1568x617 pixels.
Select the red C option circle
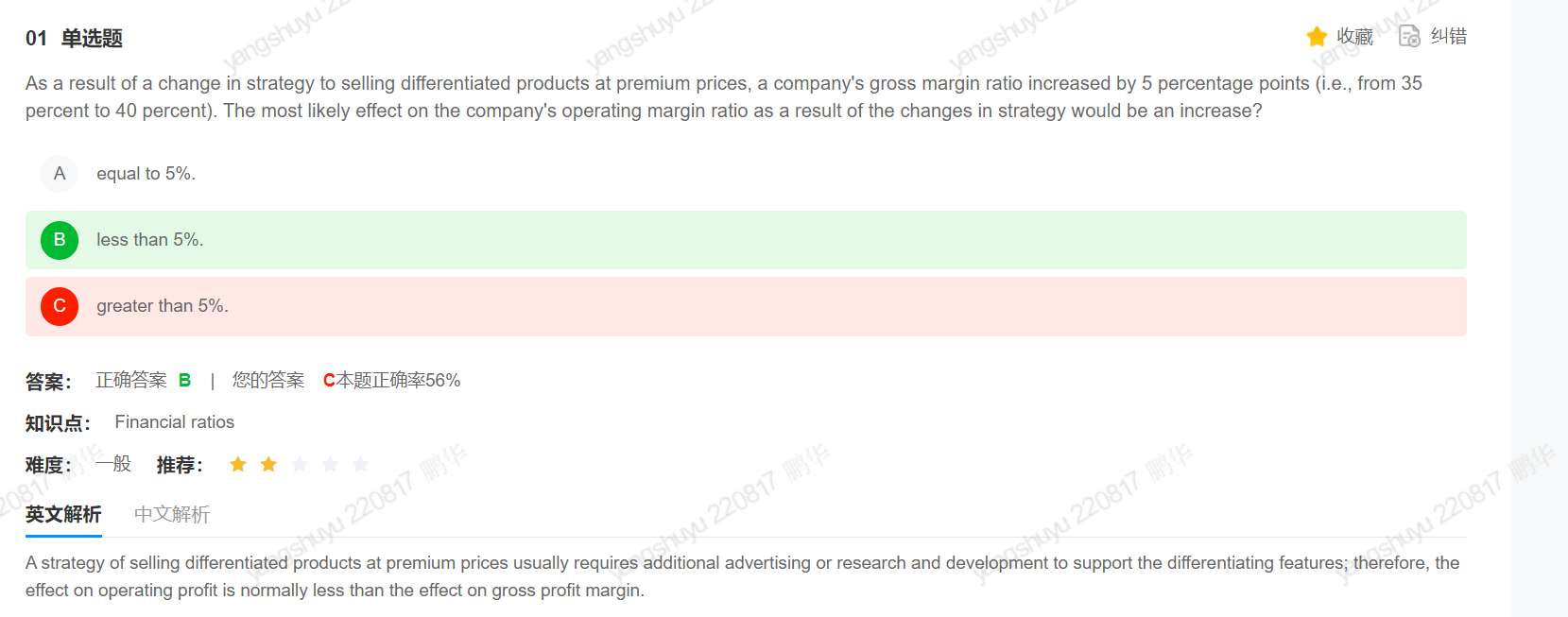point(60,306)
